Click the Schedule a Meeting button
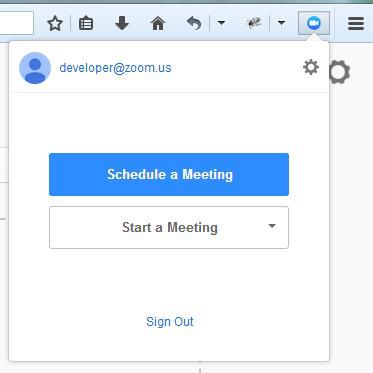The width and height of the screenshot is (373, 373). 169,174
